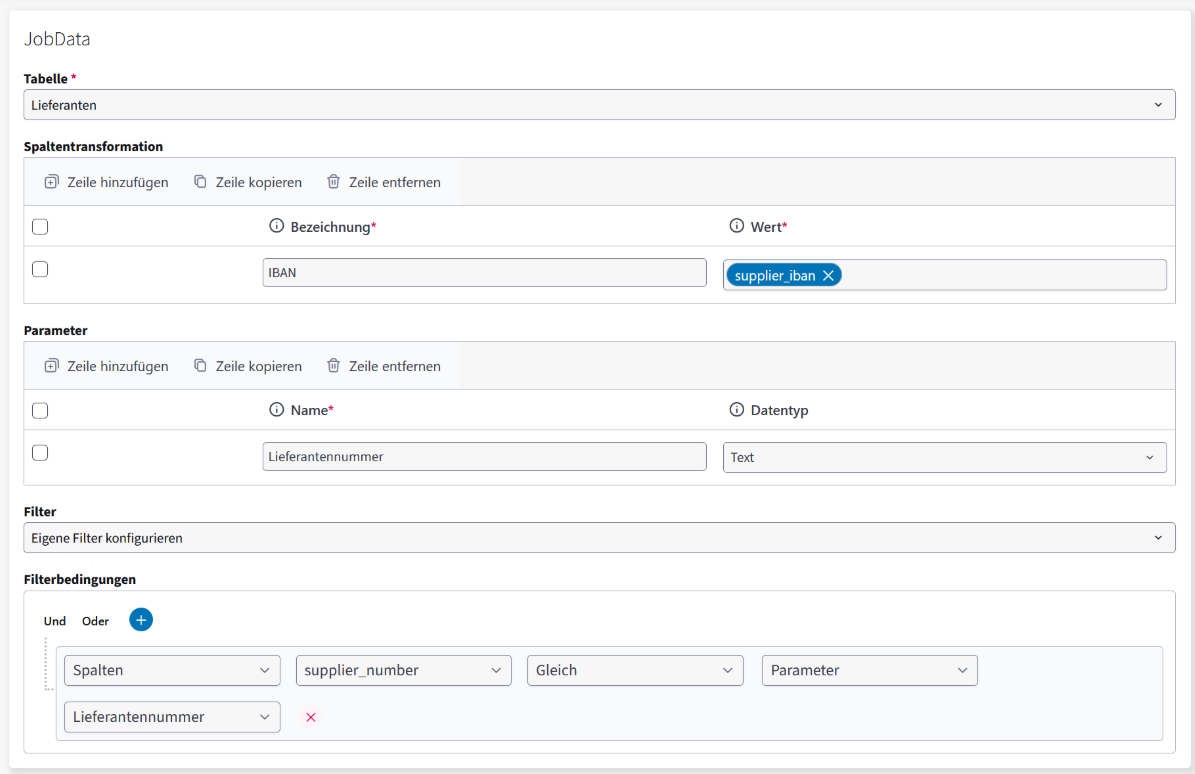Click the Name input containing Lieferantennummer
This screenshot has width=1195, height=774.
click(485, 456)
